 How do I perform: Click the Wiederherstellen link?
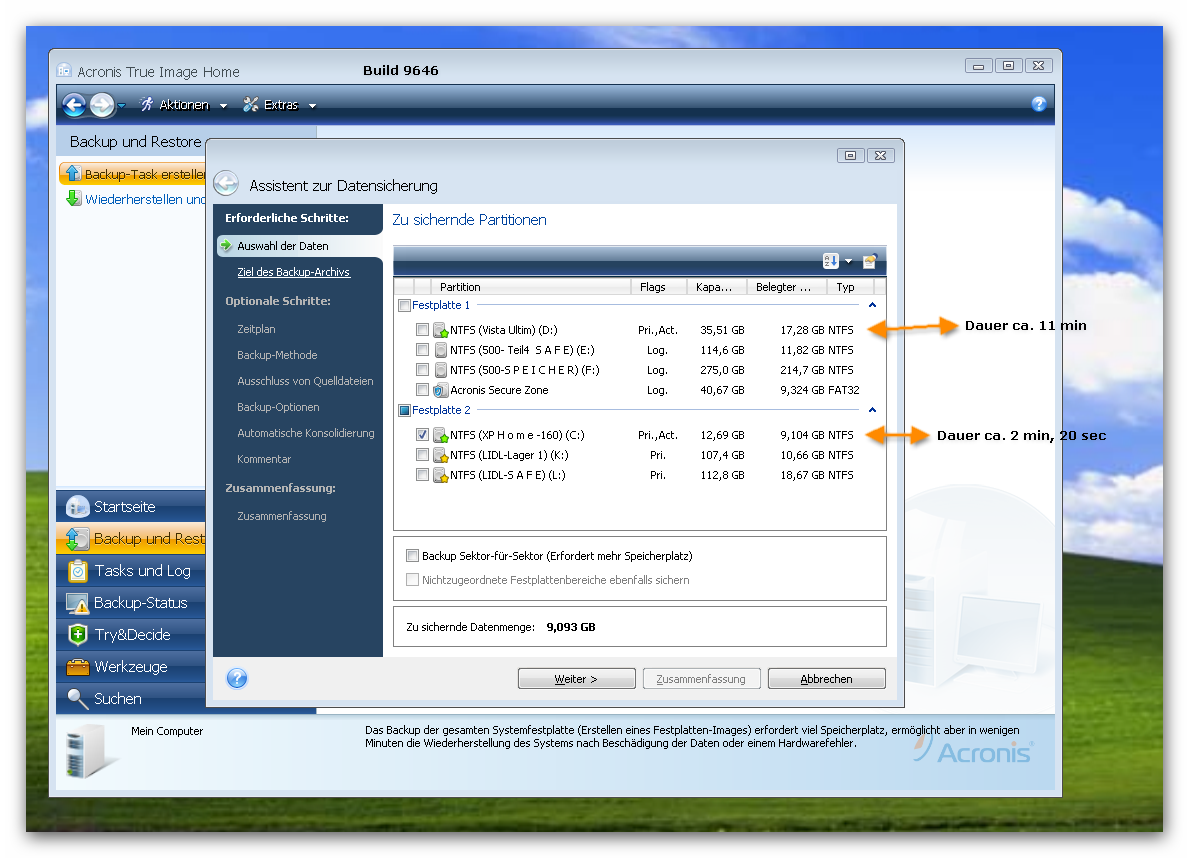click(x=144, y=200)
